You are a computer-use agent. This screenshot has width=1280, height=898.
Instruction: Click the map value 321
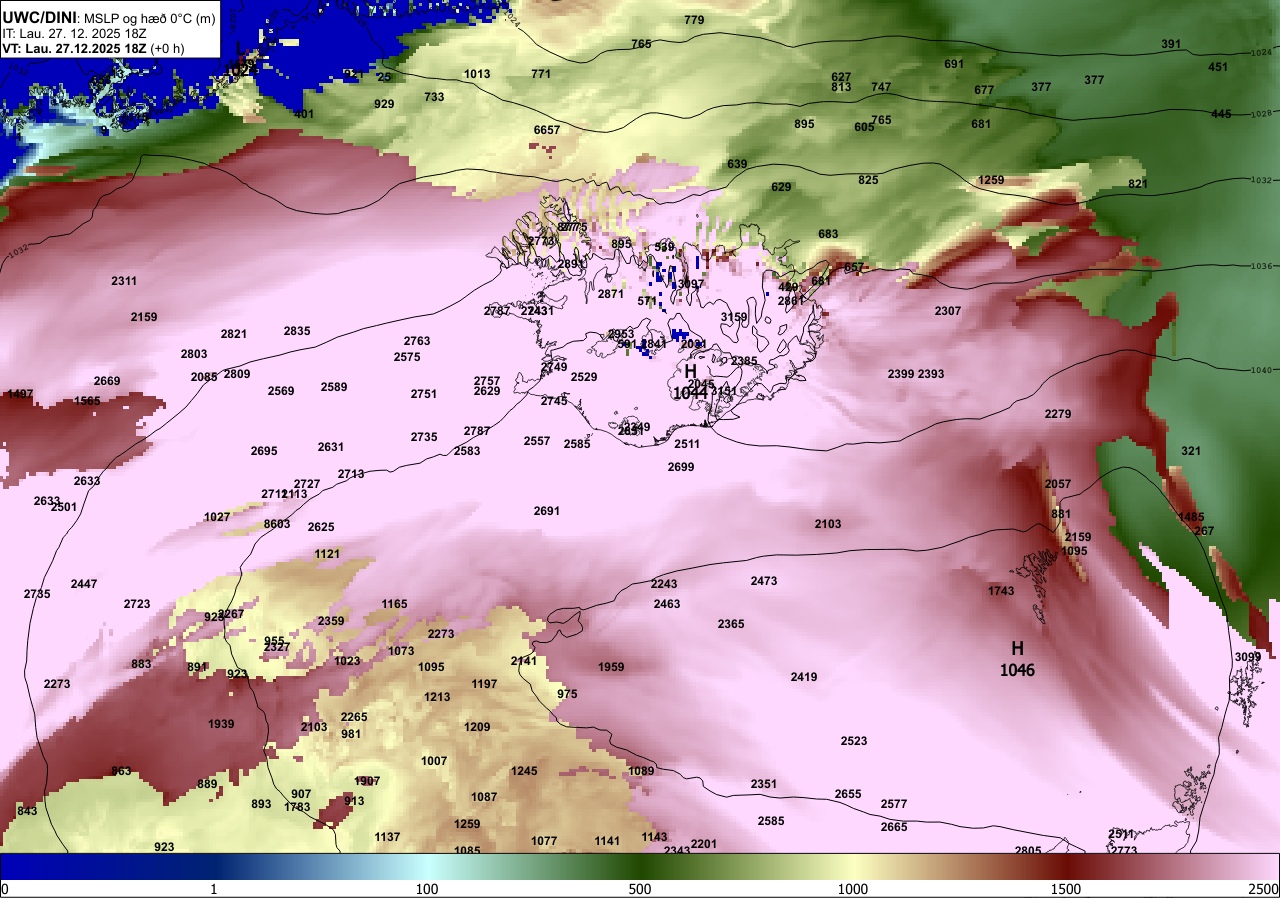(x=1190, y=451)
